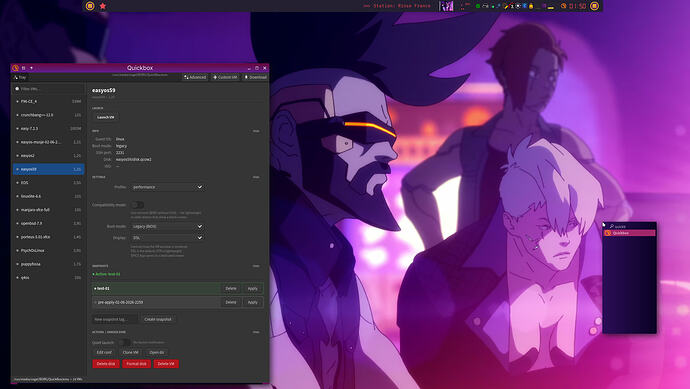Click the red Delete VM button
690x389 pixels.
coord(166,364)
